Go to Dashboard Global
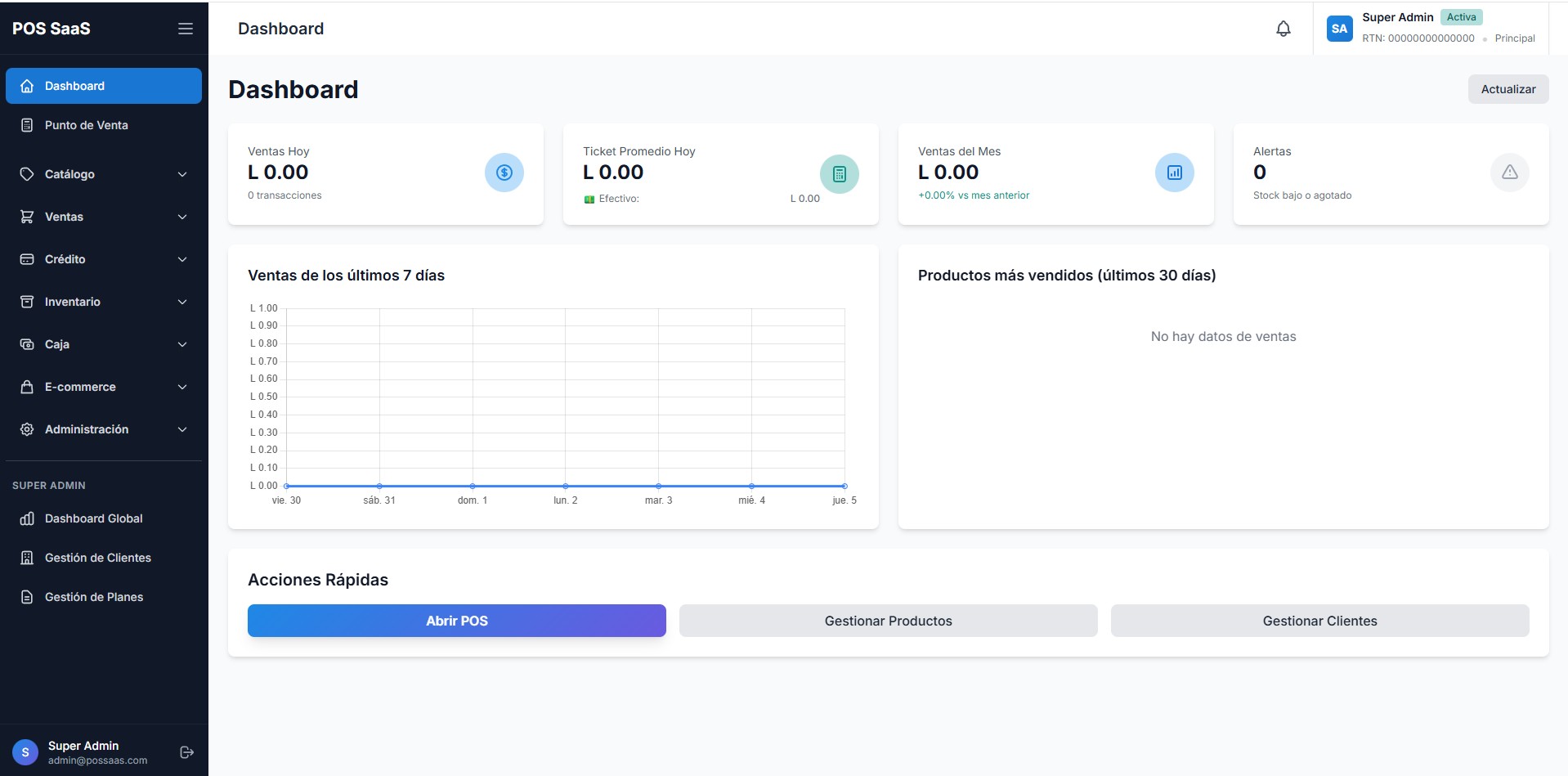The height and width of the screenshot is (776, 1568). [x=93, y=518]
